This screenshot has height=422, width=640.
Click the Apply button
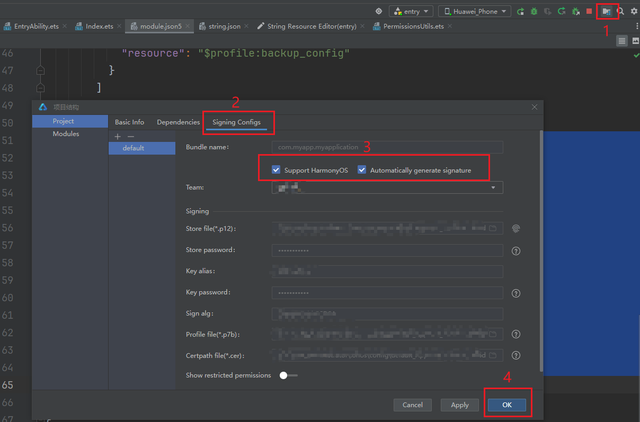coord(459,405)
